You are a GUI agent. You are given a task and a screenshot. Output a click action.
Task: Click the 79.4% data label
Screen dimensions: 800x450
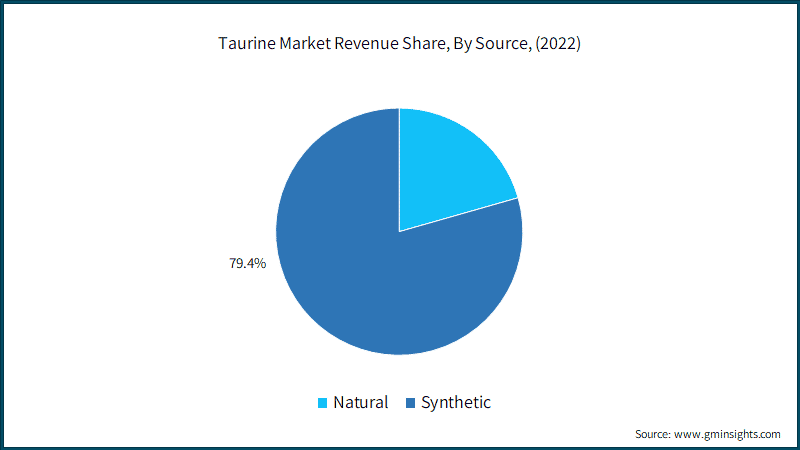[247, 263]
